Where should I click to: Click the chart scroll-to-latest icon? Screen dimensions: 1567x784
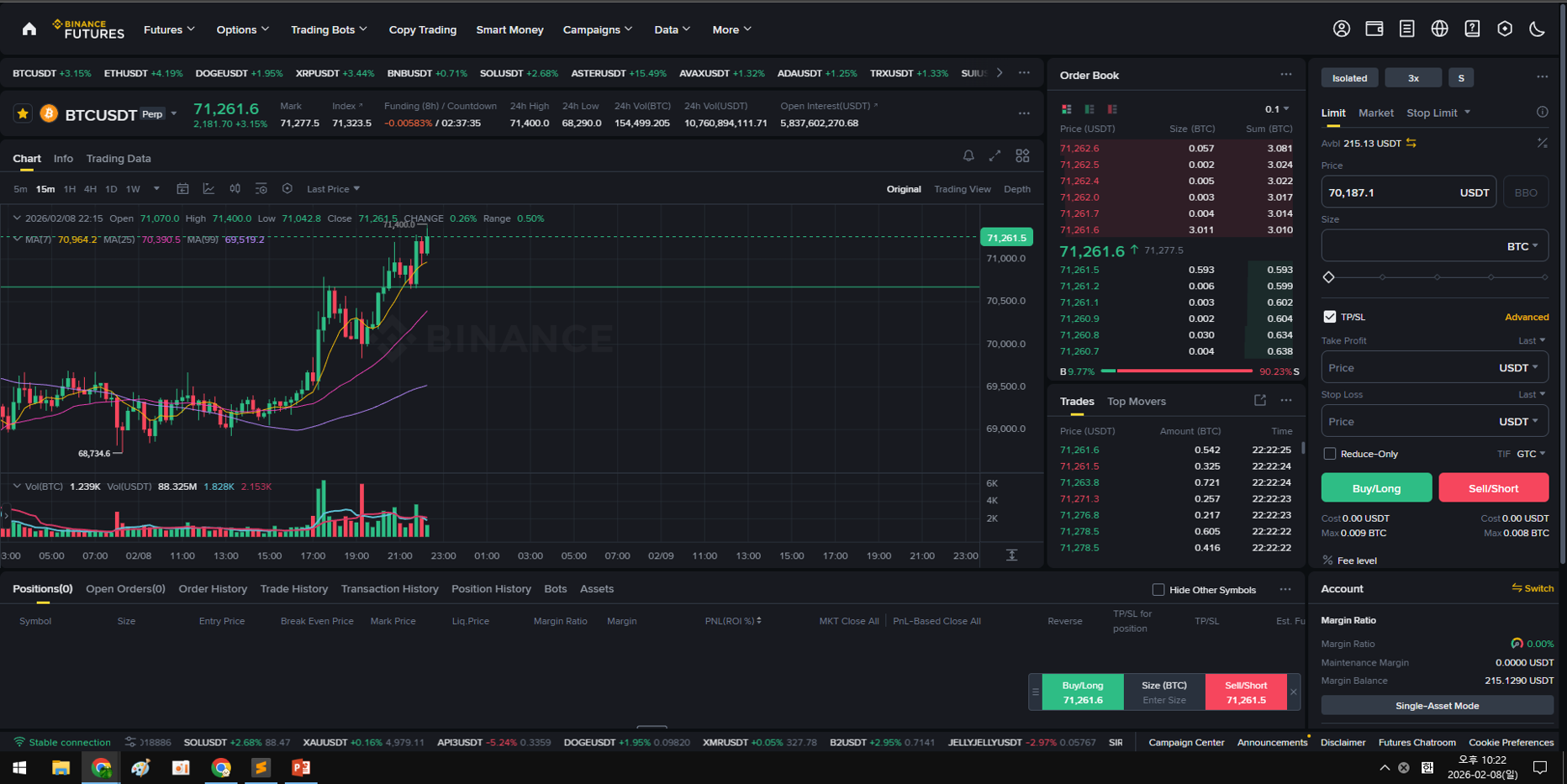point(1012,555)
